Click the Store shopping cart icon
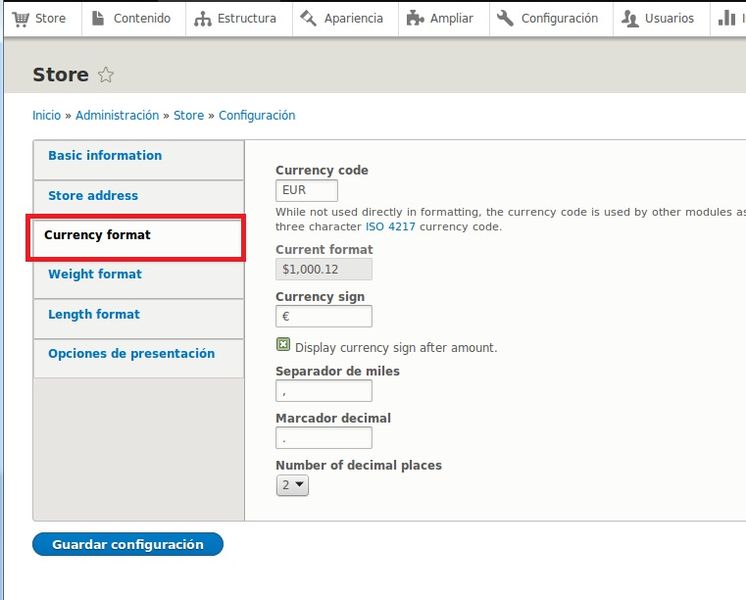 (x=20, y=19)
